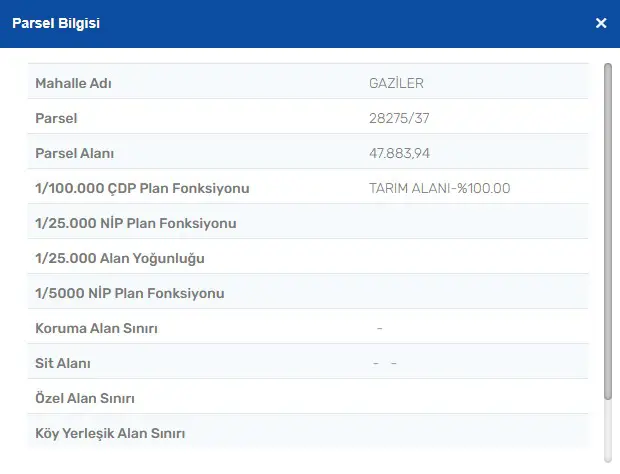Select the Mahalle Adı row label
620x474 pixels.
(x=74, y=83)
